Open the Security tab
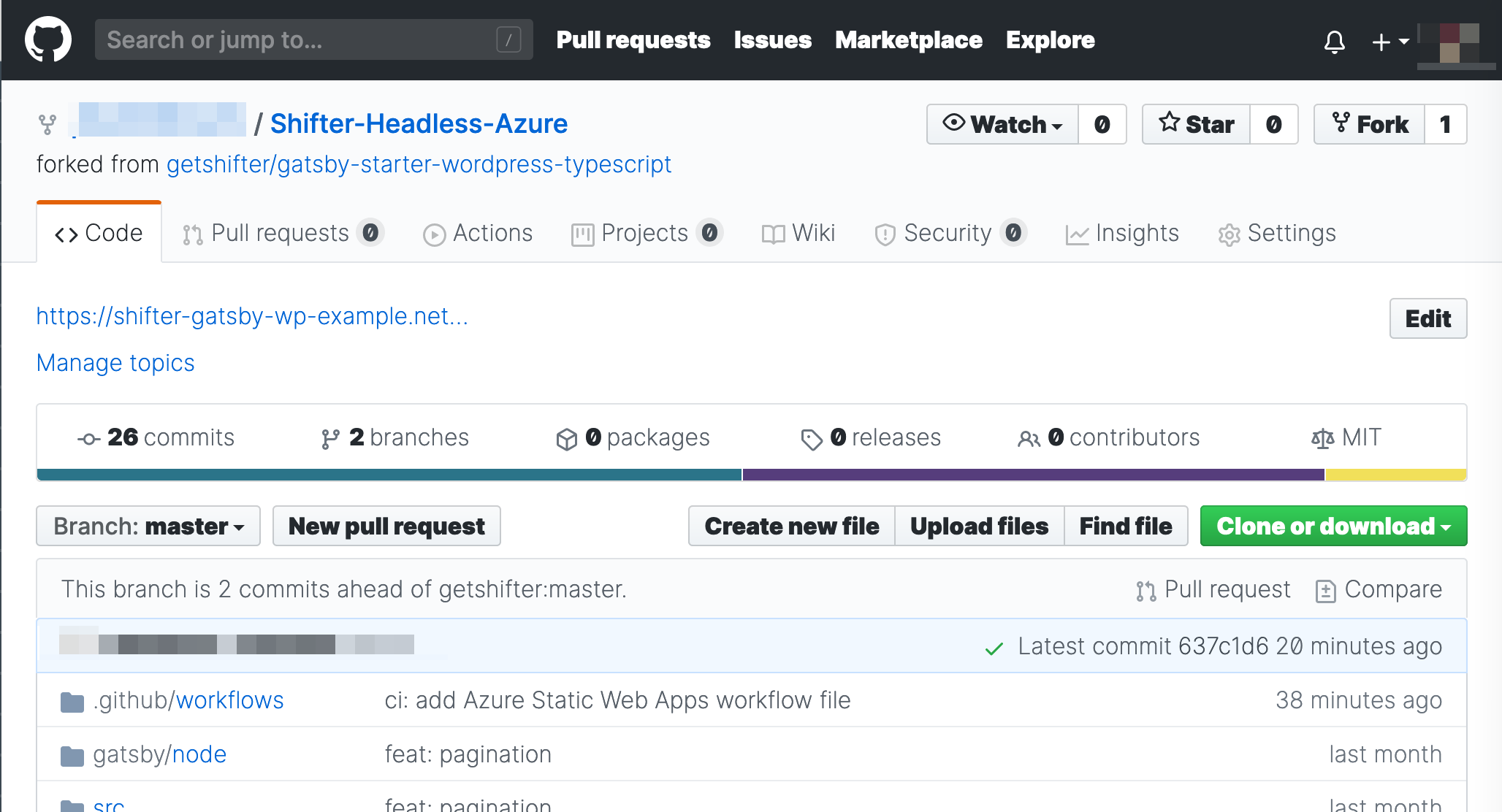1502x812 pixels. pos(950,233)
